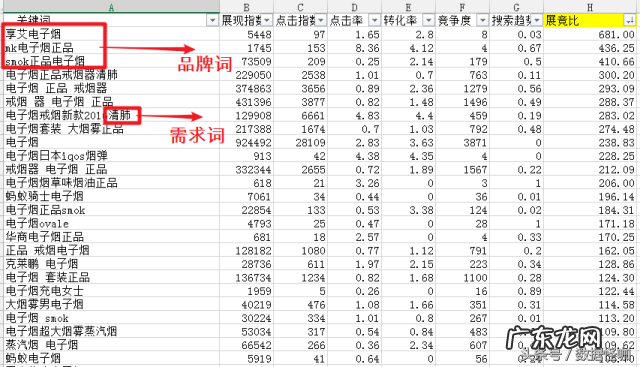
Task: Click 展现指数 value 136734
Action: click(x=253, y=278)
